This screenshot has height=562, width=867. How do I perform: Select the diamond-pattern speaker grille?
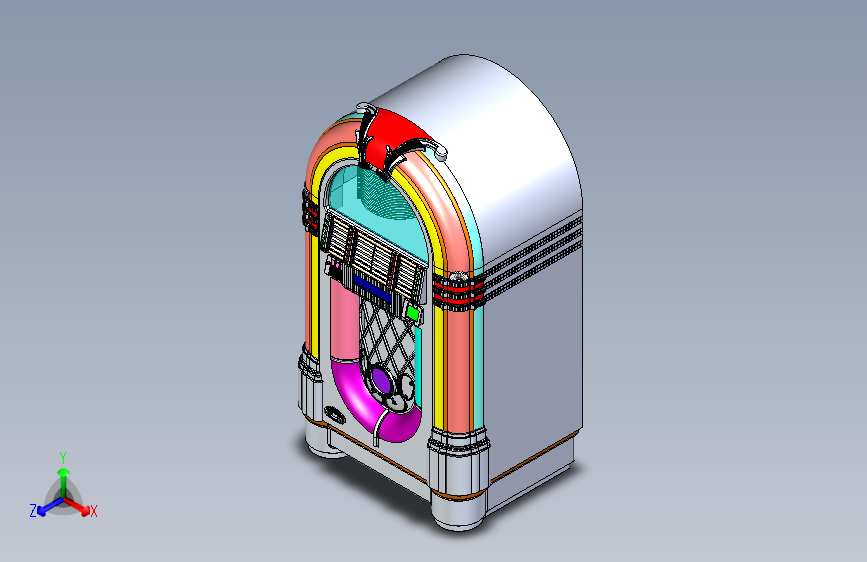point(387,336)
